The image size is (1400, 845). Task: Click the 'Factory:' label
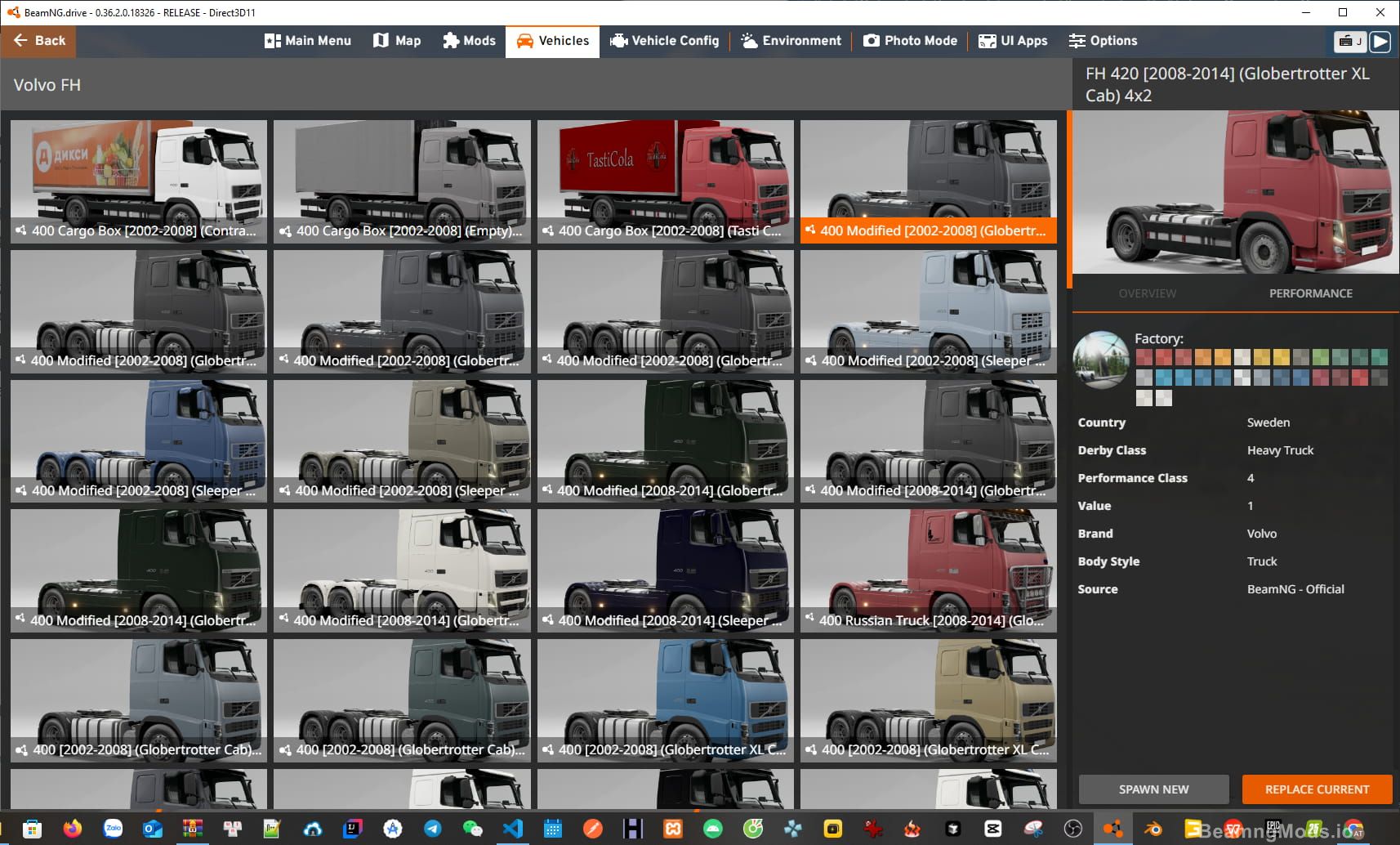click(1158, 338)
